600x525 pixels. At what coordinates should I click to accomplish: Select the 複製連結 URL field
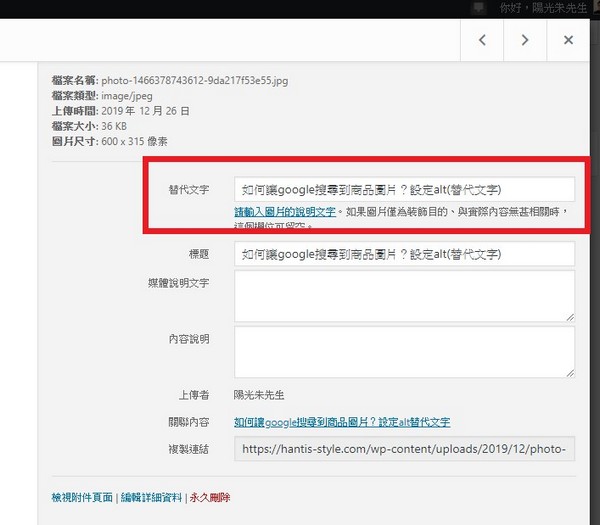click(x=404, y=449)
